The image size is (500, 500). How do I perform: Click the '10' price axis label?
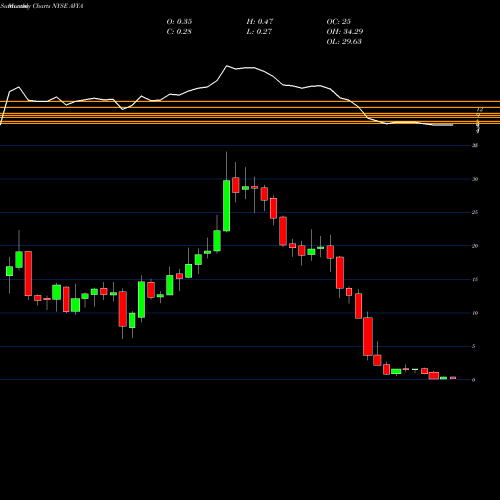(x=475, y=313)
